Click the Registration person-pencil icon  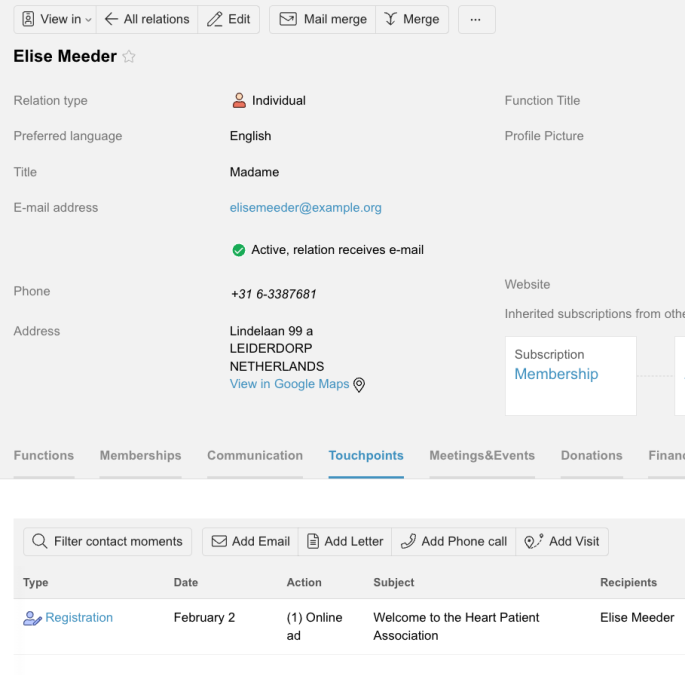click(32, 618)
